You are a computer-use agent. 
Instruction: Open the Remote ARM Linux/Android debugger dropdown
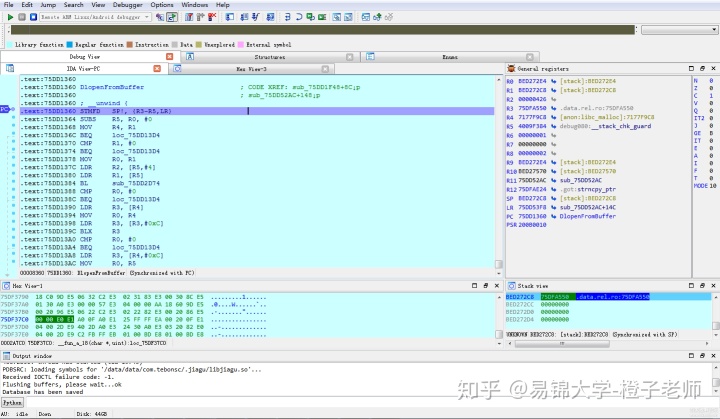pos(95,17)
